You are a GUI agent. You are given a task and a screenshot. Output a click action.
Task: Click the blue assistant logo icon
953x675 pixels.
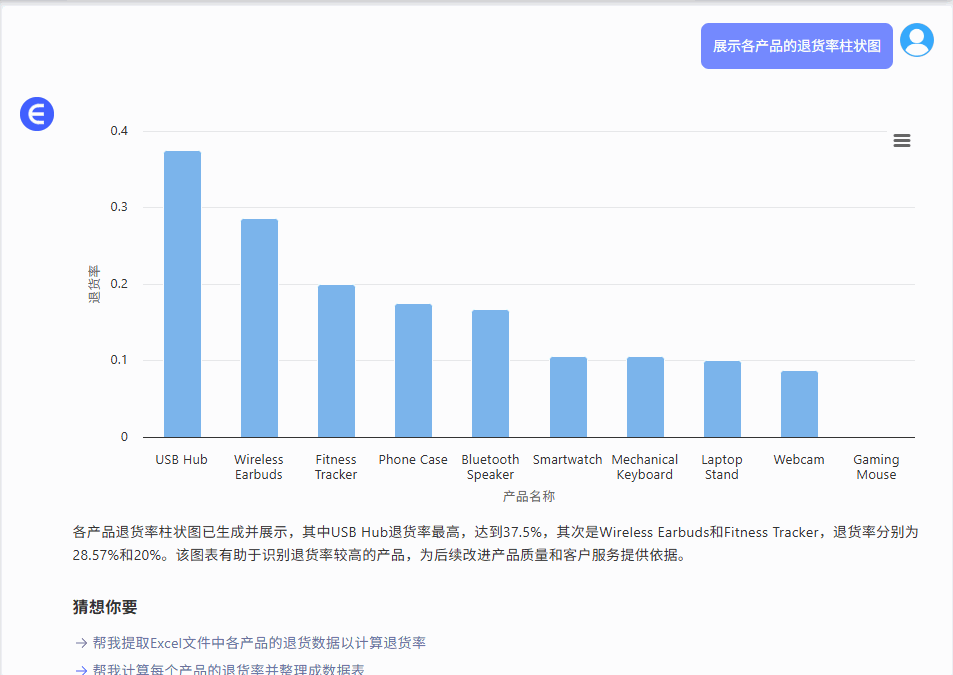pyautogui.click(x=37, y=114)
